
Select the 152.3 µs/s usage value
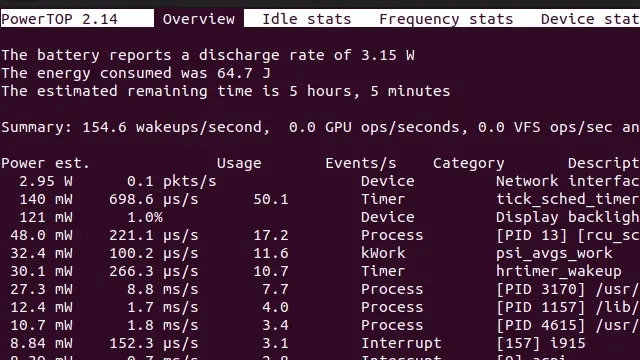click(153, 343)
